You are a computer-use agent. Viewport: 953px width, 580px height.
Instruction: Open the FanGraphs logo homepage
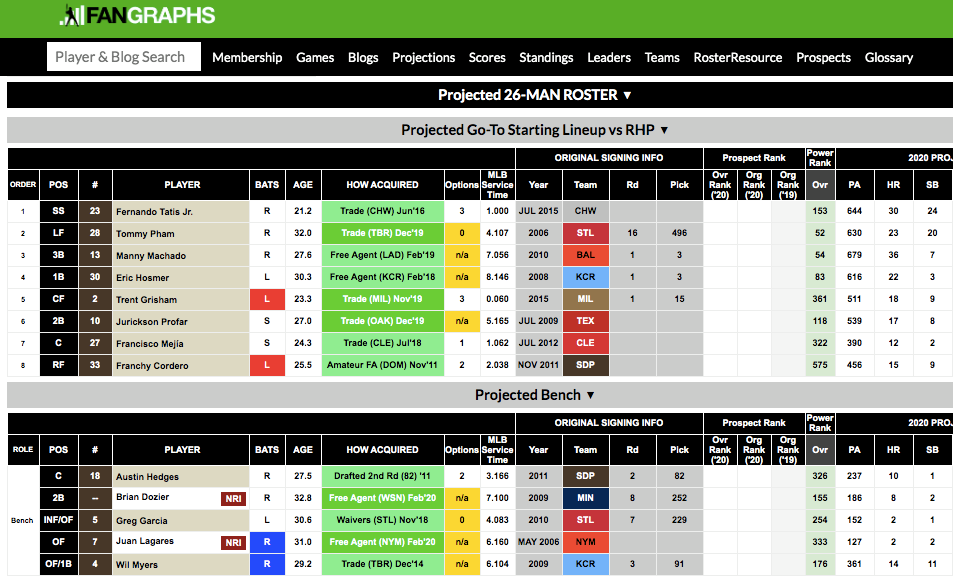click(x=137, y=15)
